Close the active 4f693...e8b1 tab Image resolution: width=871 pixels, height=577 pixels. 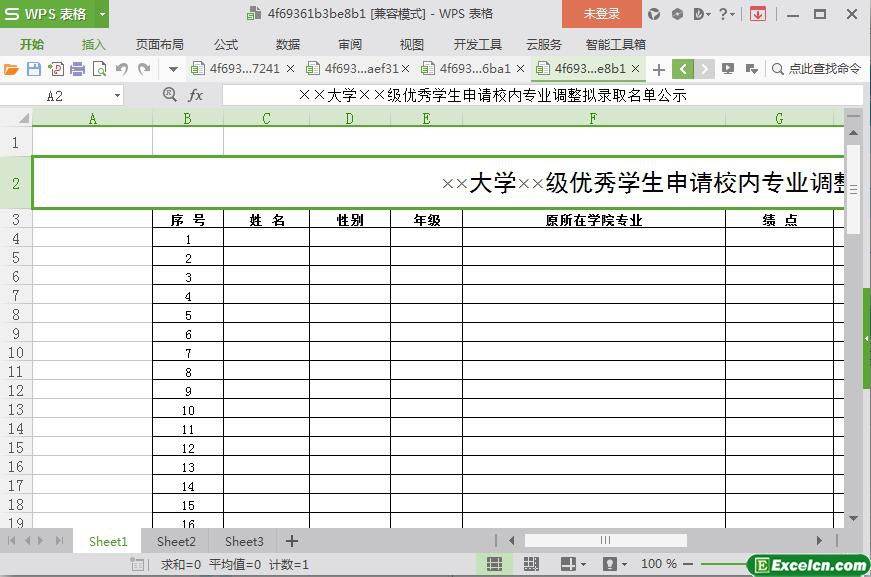click(635, 69)
